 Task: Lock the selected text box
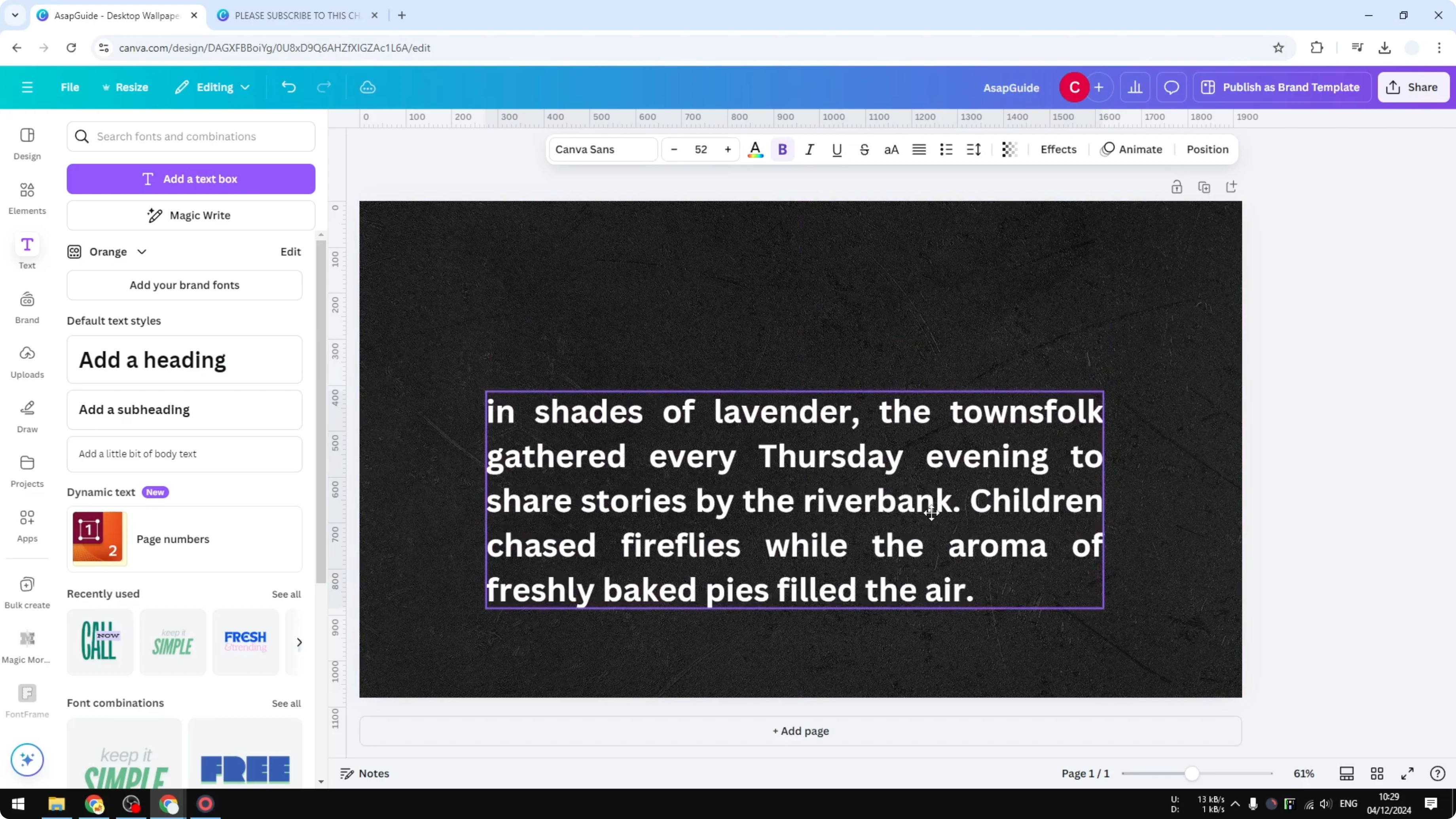coord(1177,186)
